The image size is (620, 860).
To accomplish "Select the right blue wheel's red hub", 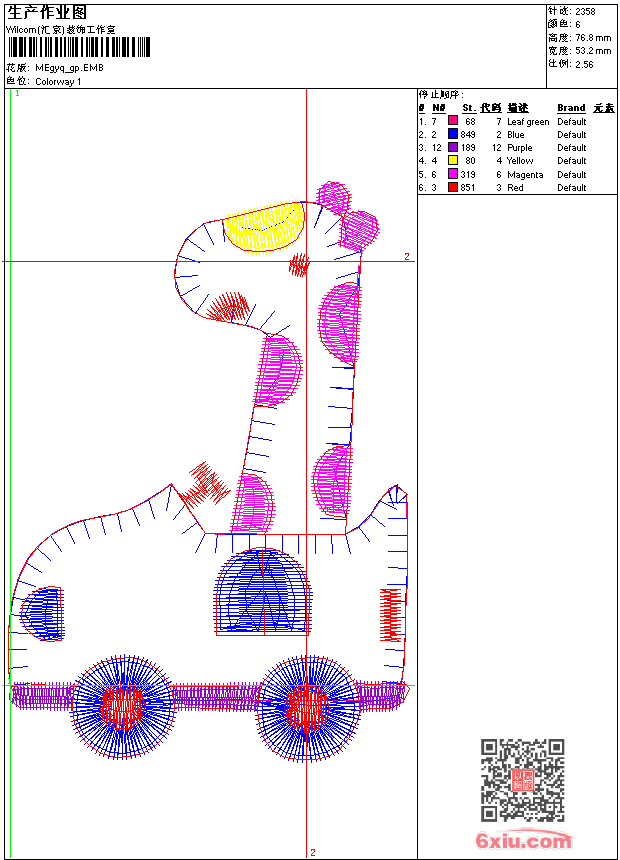I will click(307, 706).
